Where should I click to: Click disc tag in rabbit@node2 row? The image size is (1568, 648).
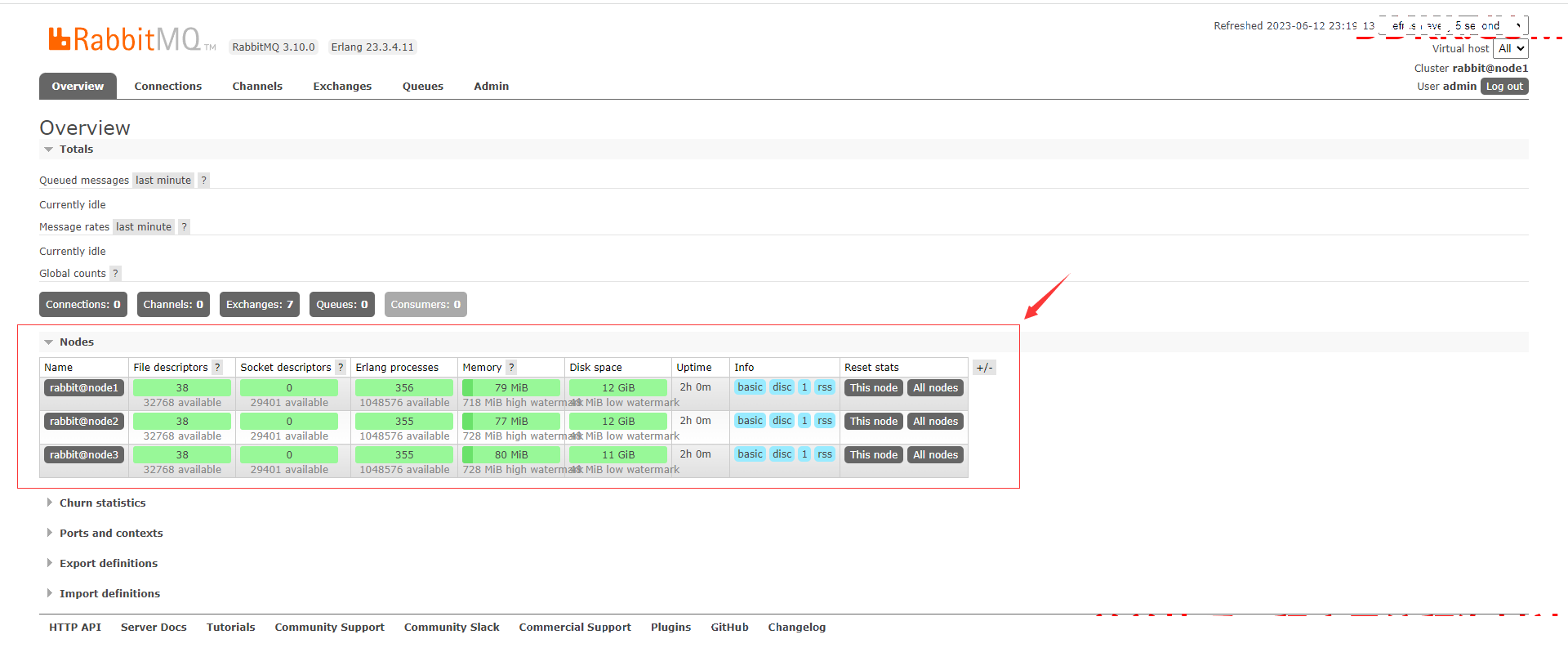click(x=782, y=421)
